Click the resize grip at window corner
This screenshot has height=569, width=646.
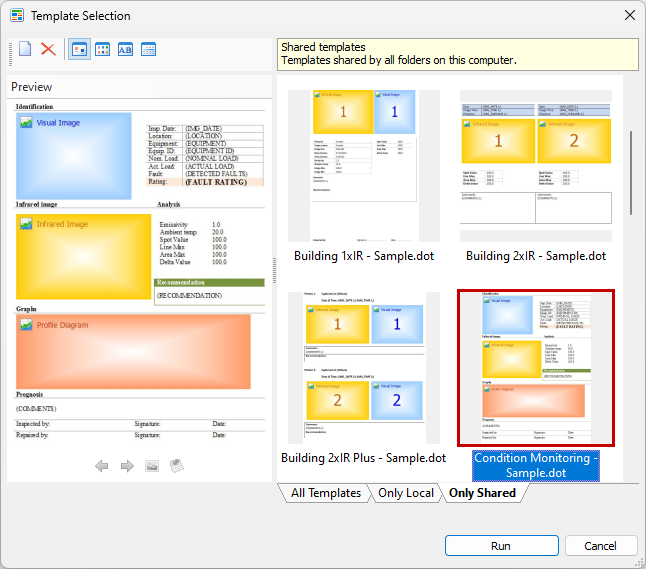(x=640, y=563)
